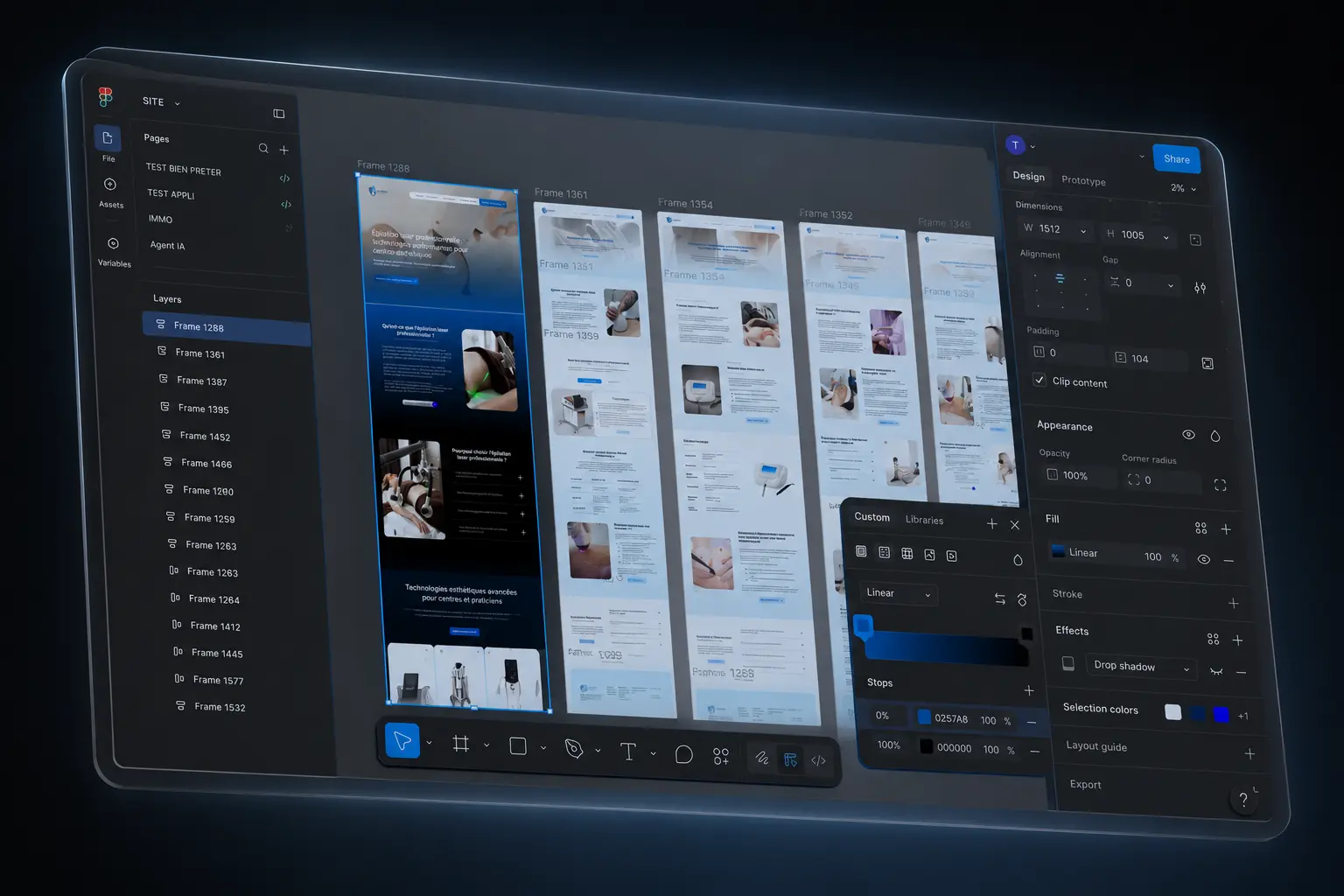
Task: Select the Rectangle shape tool
Action: pyautogui.click(x=518, y=746)
